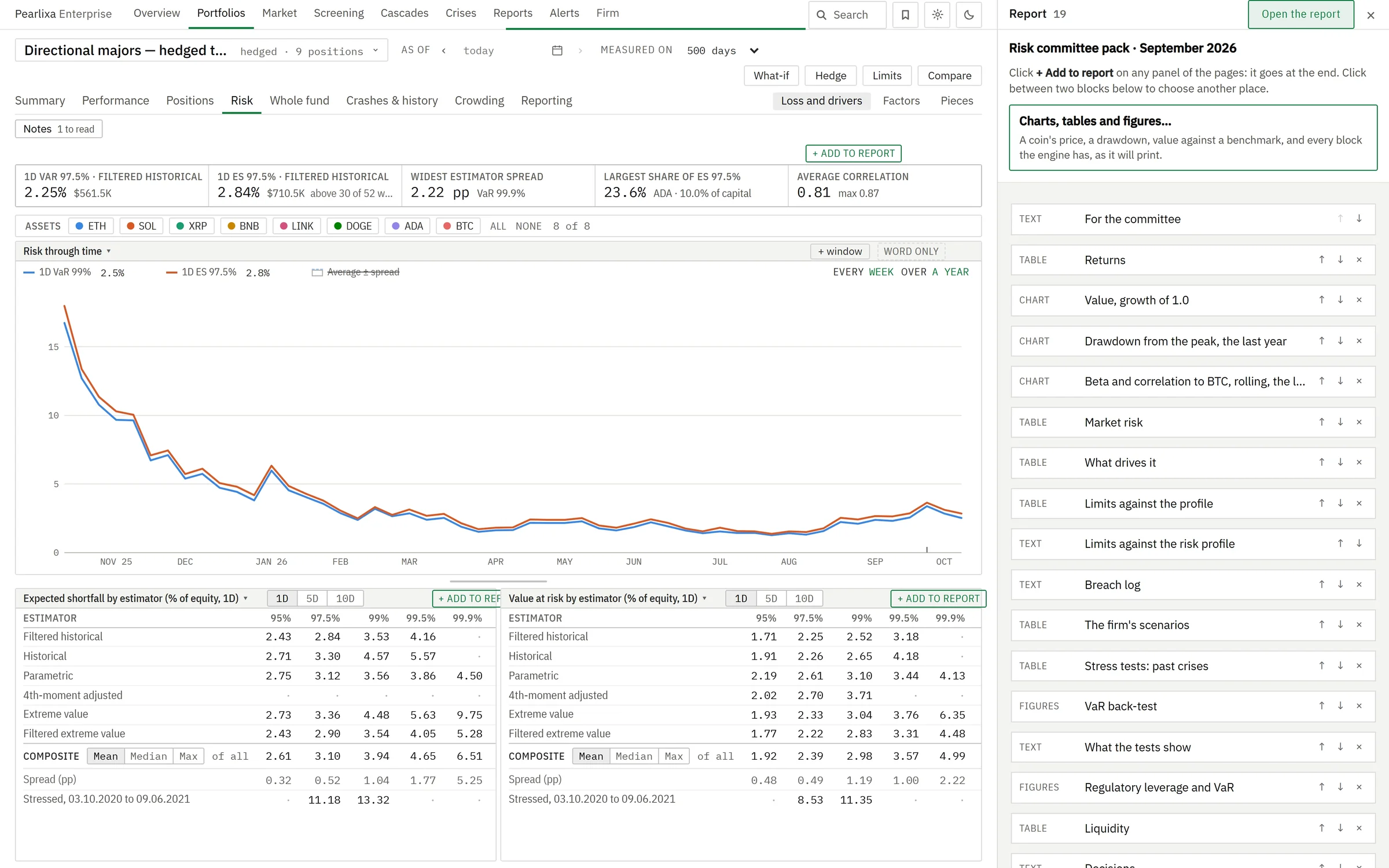This screenshot has height=868, width=1389.
Task: Toggle the ETH asset chip
Action: click(91, 226)
